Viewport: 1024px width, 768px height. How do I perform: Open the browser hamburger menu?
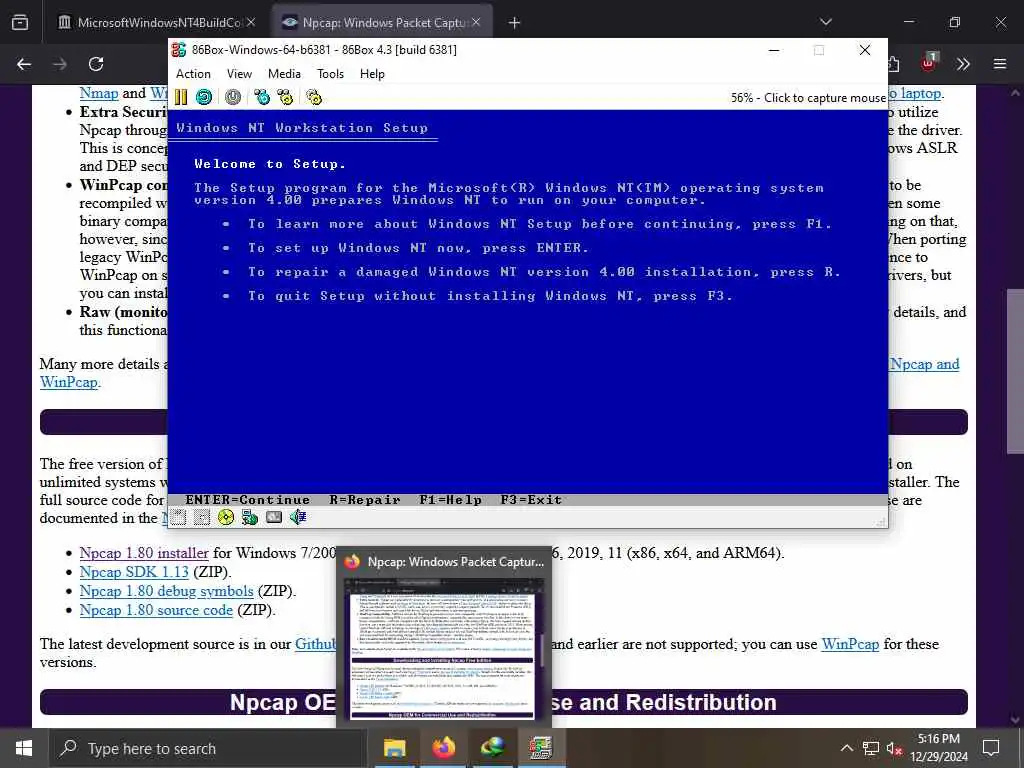tap(1000, 64)
